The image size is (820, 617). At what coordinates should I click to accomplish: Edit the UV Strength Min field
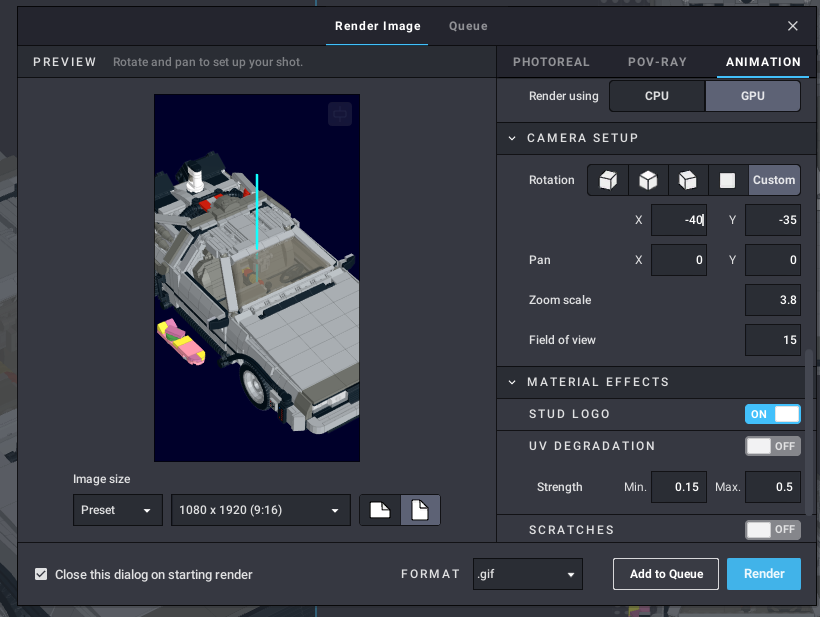(679, 487)
